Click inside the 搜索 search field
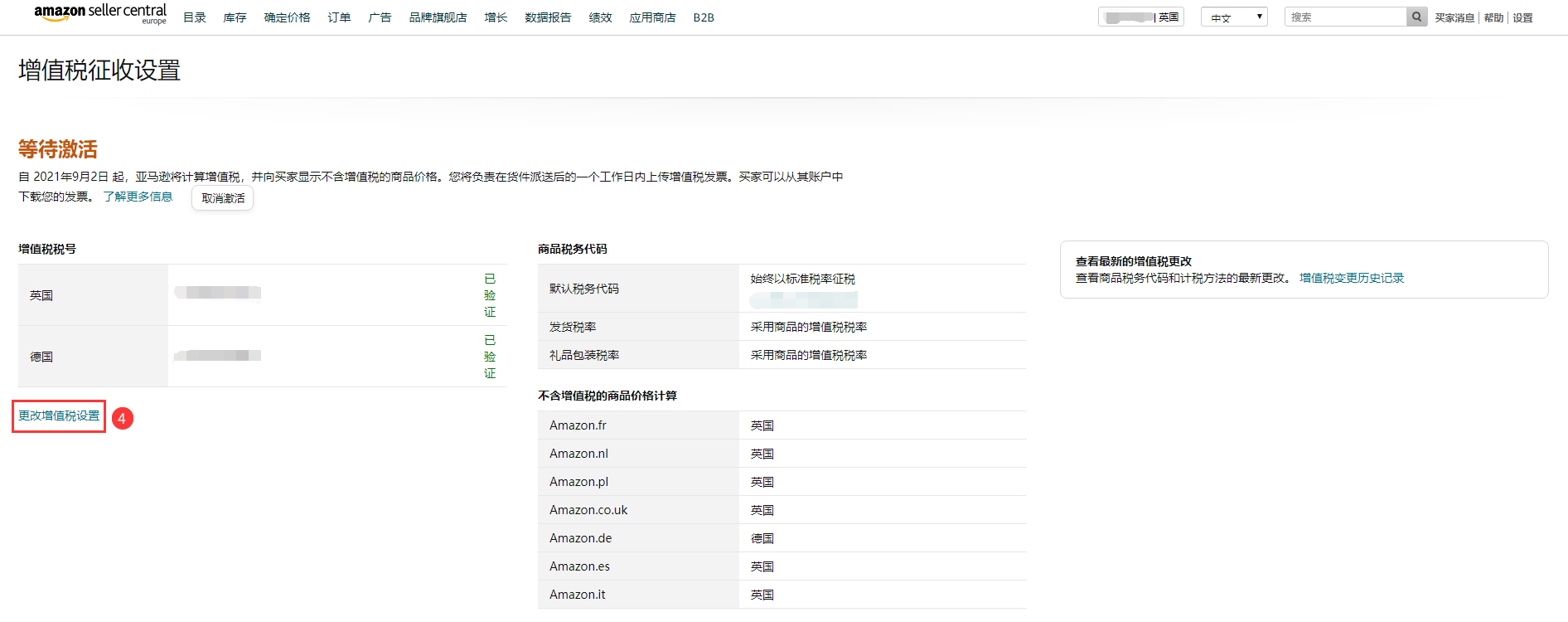The image size is (1568, 622). pos(1345,17)
